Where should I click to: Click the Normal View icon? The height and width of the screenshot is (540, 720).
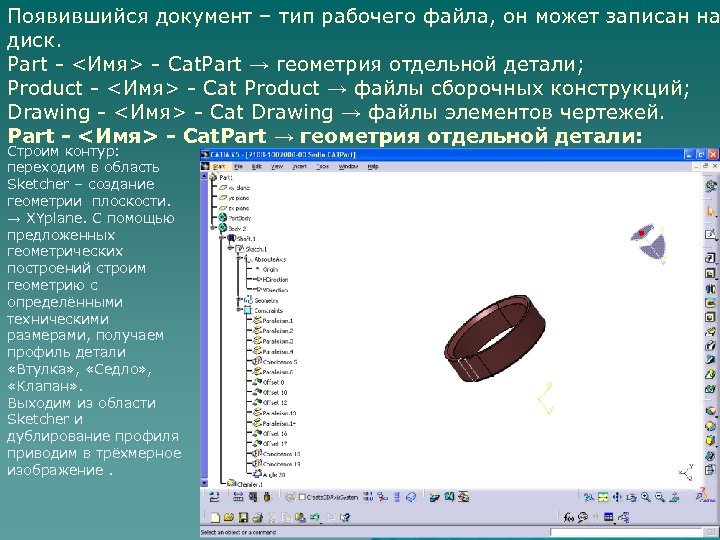click(674, 497)
